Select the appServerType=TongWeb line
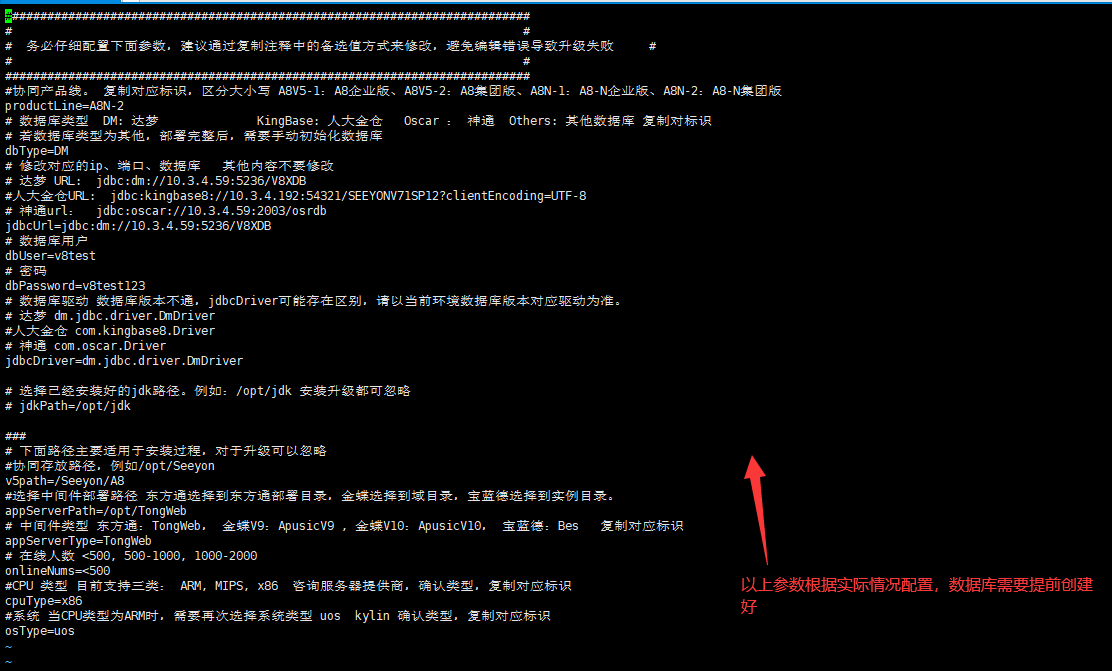 pyautogui.click(x=78, y=541)
